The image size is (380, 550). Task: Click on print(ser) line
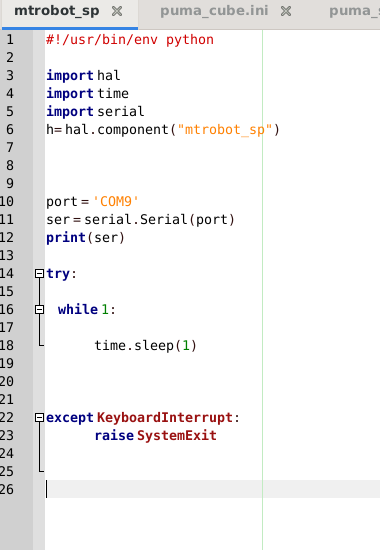pos(85,238)
